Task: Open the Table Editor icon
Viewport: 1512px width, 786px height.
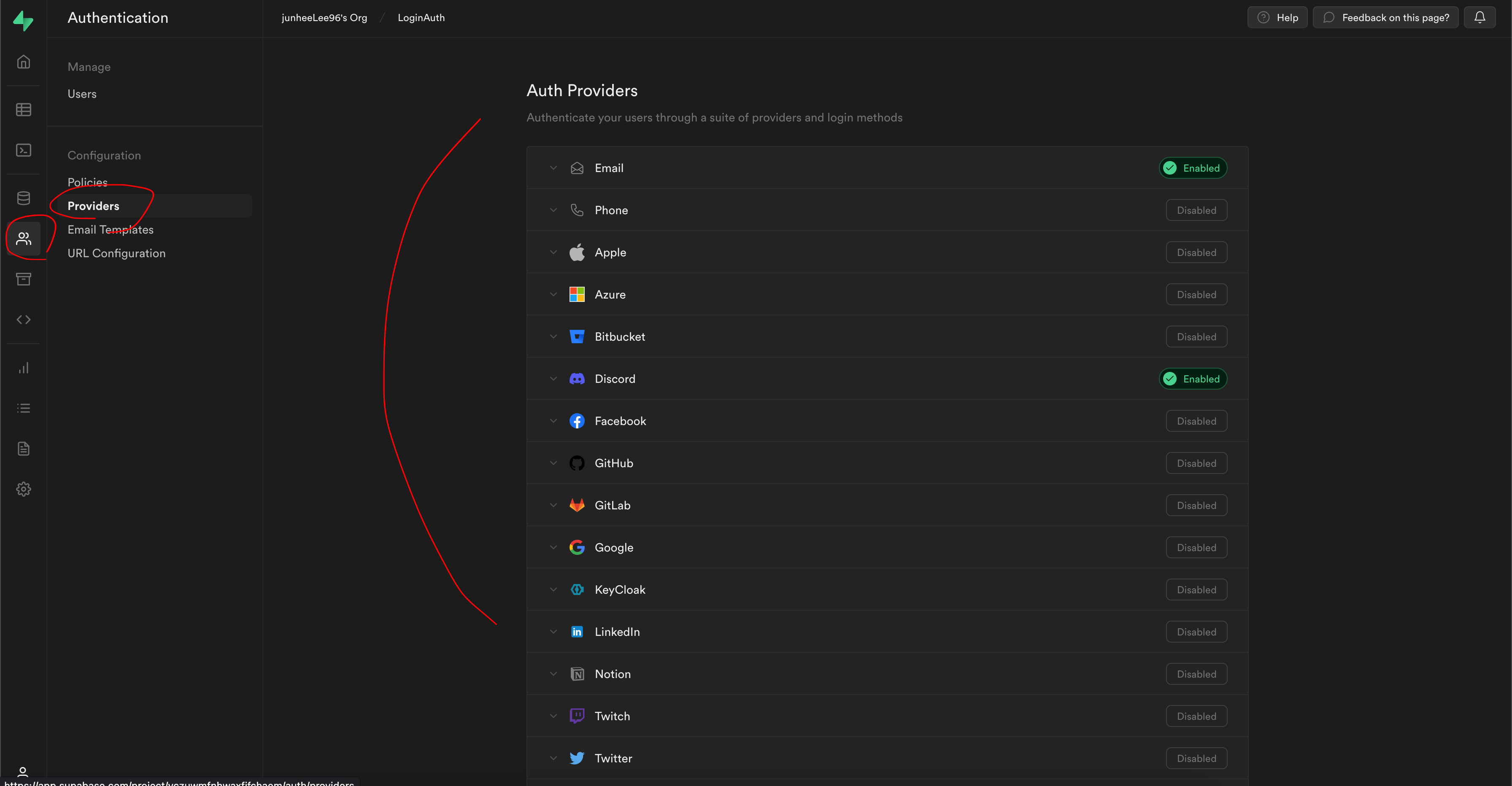Action: pos(24,110)
